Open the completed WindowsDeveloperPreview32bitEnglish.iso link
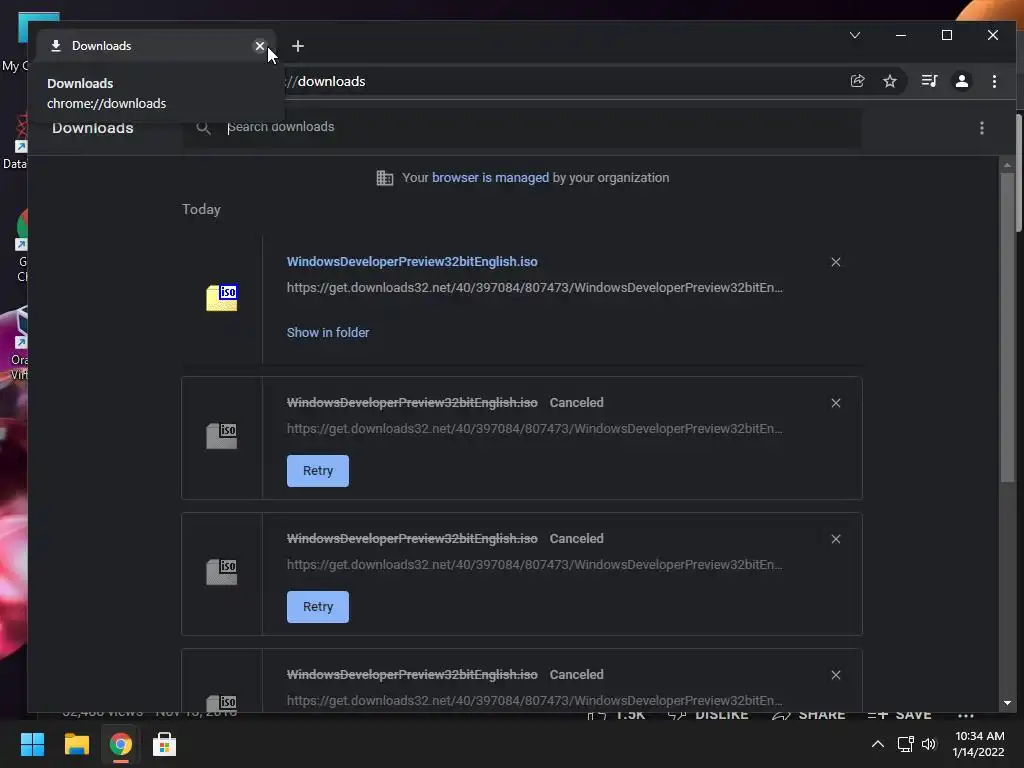The width and height of the screenshot is (1024, 768). 412,261
